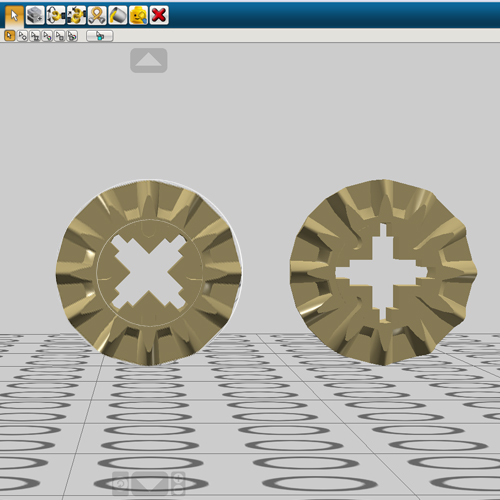Choose the Hinge rotation tool

pyautogui.click(x=56, y=15)
